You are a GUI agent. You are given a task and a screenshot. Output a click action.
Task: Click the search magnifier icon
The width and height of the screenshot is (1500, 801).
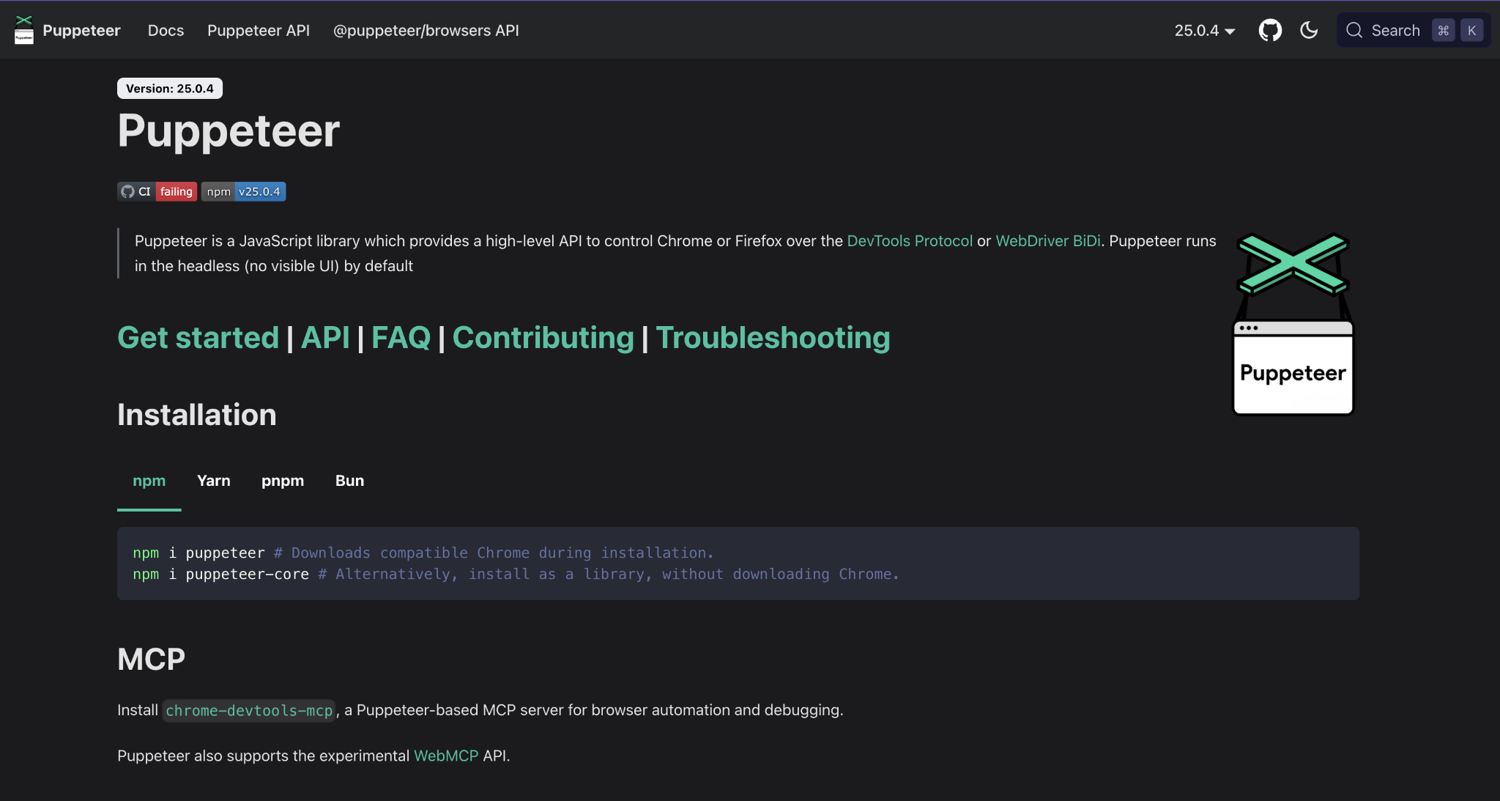tap(1354, 30)
